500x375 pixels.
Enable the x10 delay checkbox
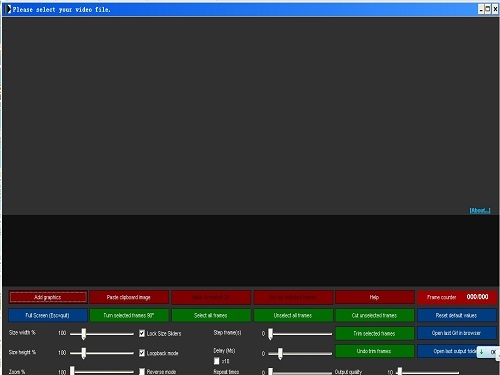click(217, 361)
